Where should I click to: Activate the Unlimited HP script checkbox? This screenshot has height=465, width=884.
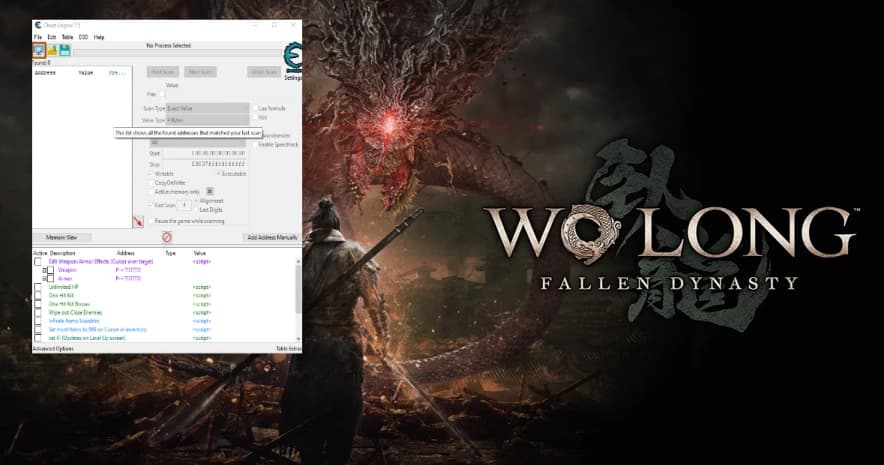click(38, 287)
